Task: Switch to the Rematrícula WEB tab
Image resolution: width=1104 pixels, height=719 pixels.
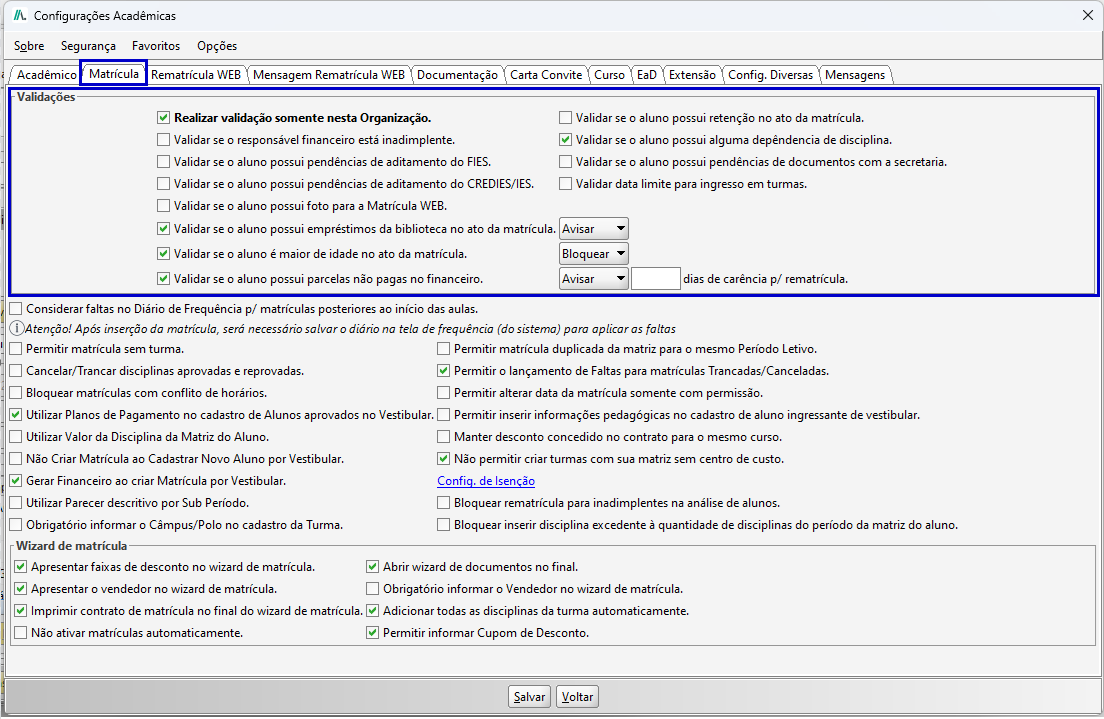Action: pyautogui.click(x=196, y=75)
